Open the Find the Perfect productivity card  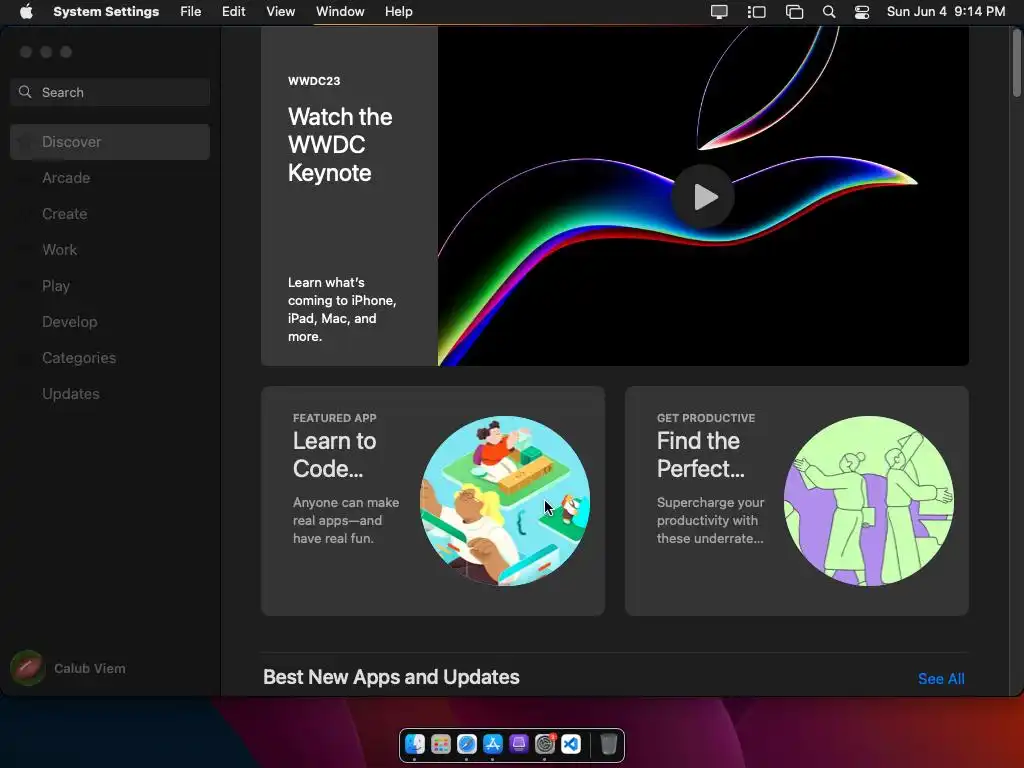pos(797,500)
